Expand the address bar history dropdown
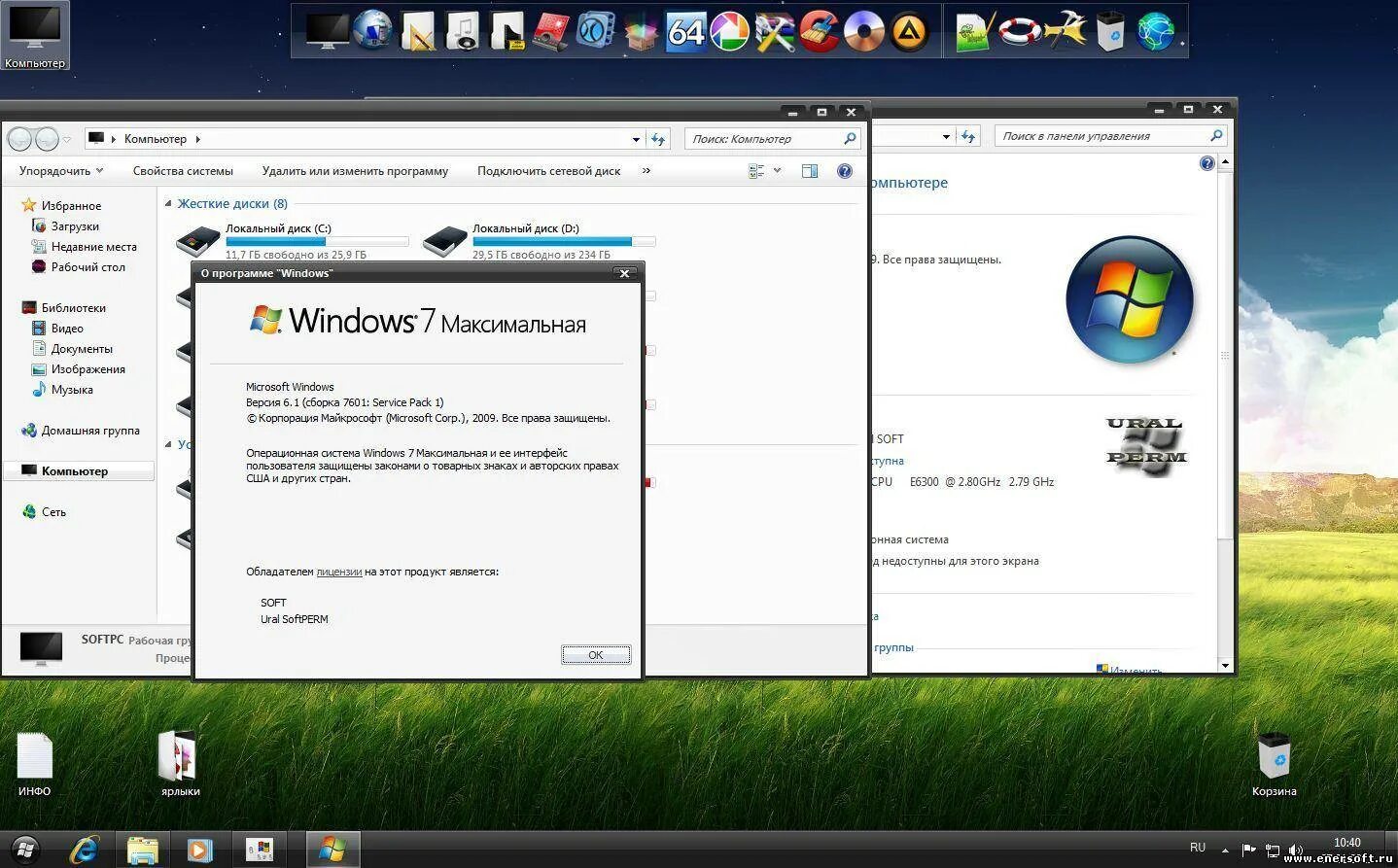This screenshot has width=1398, height=868. point(636,139)
